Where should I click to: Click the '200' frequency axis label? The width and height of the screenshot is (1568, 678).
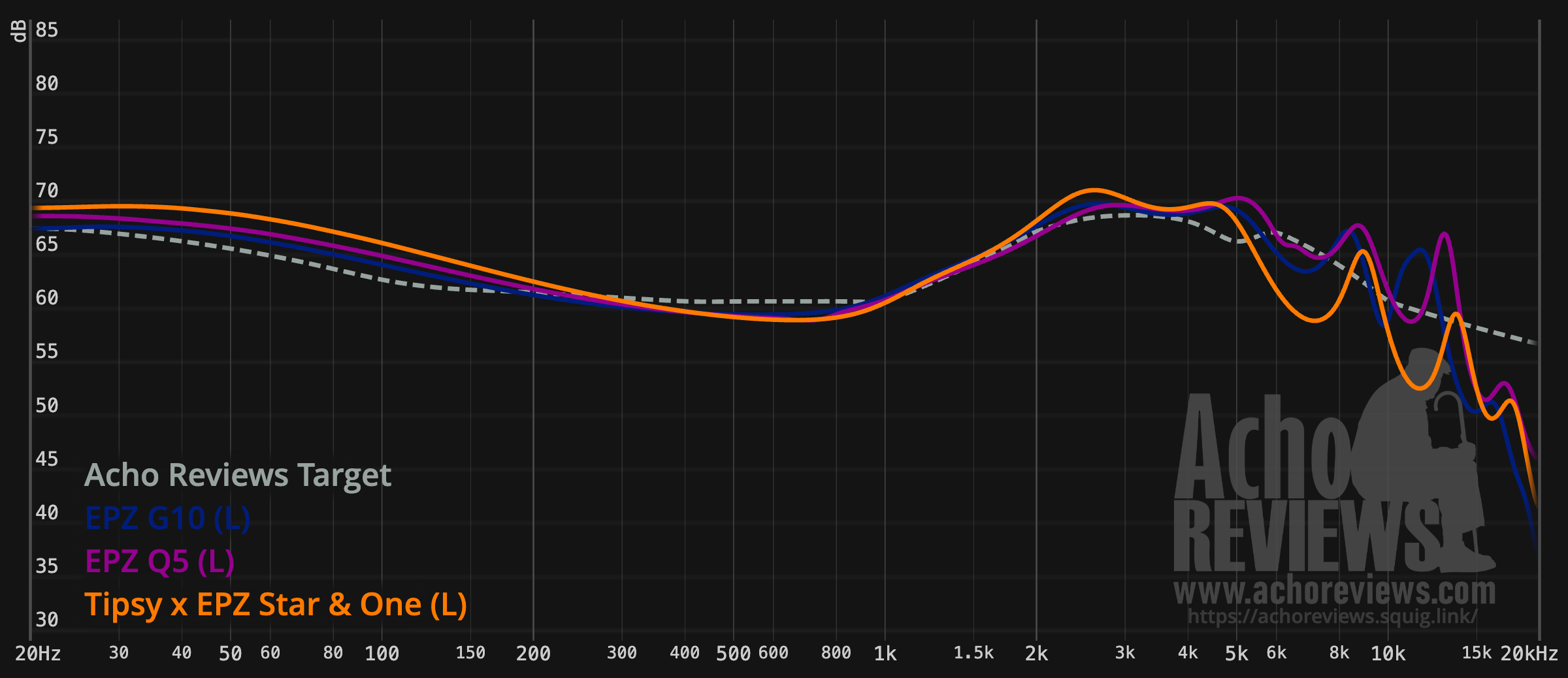click(x=533, y=653)
